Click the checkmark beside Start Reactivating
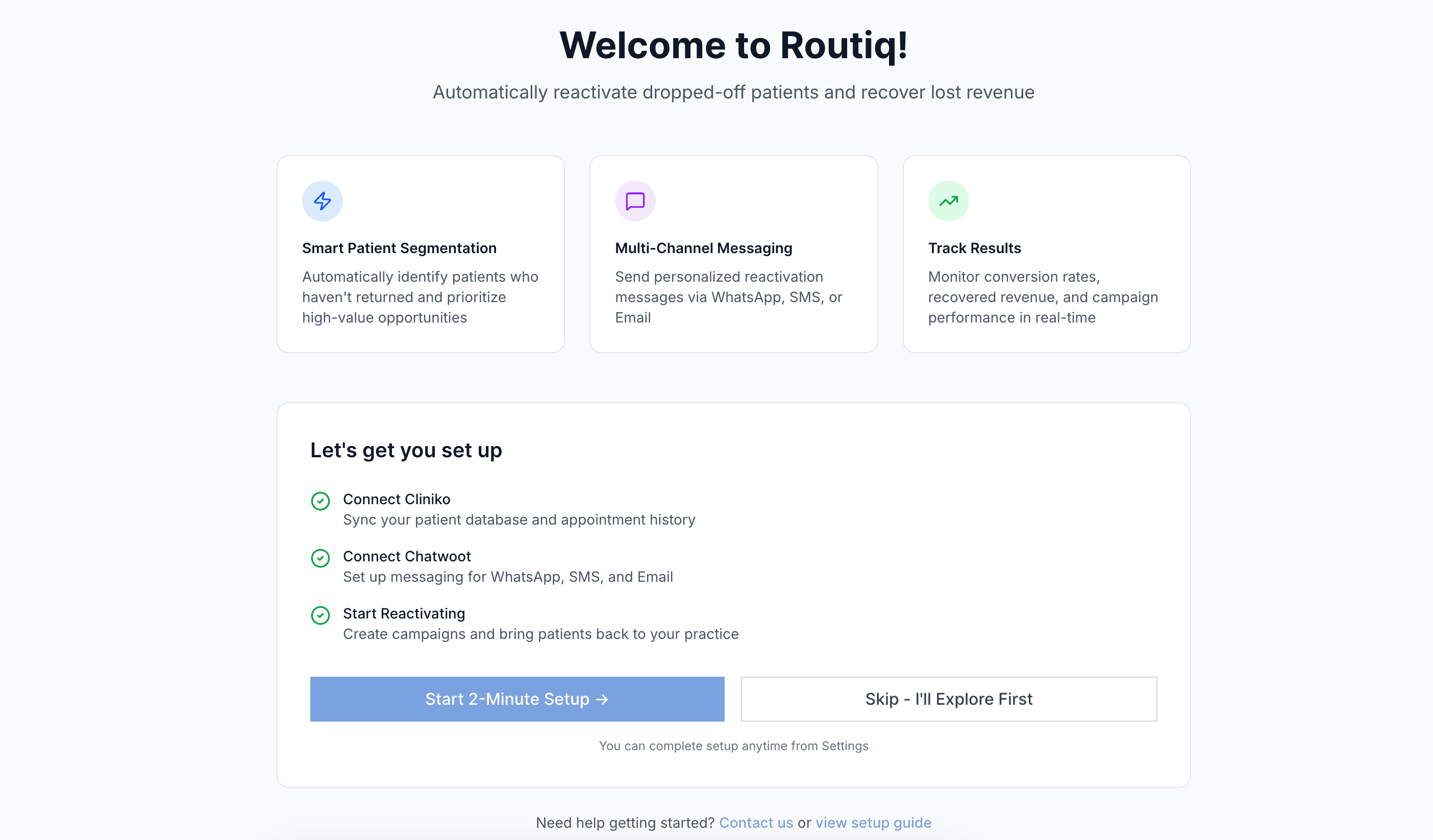The height and width of the screenshot is (840, 1433). (320, 615)
